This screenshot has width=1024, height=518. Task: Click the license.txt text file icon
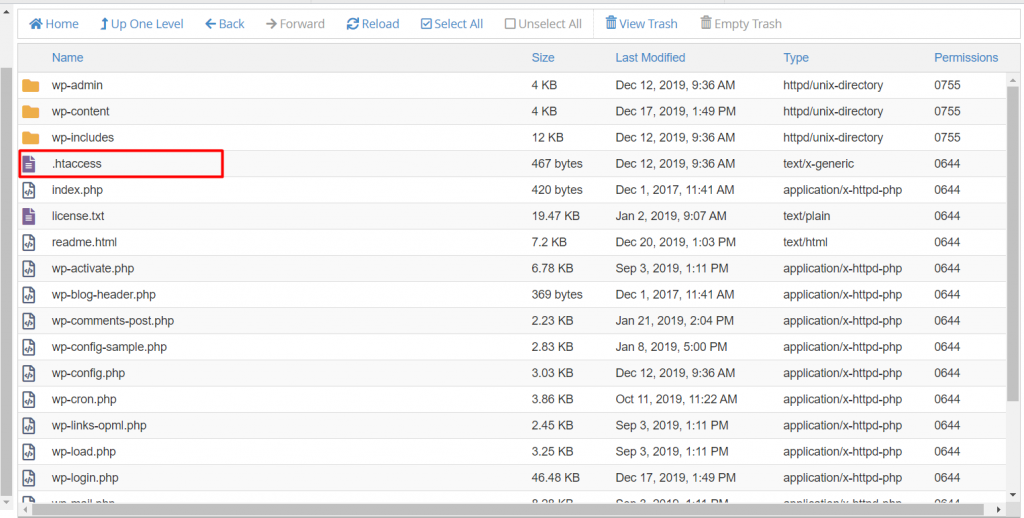(30, 216)
